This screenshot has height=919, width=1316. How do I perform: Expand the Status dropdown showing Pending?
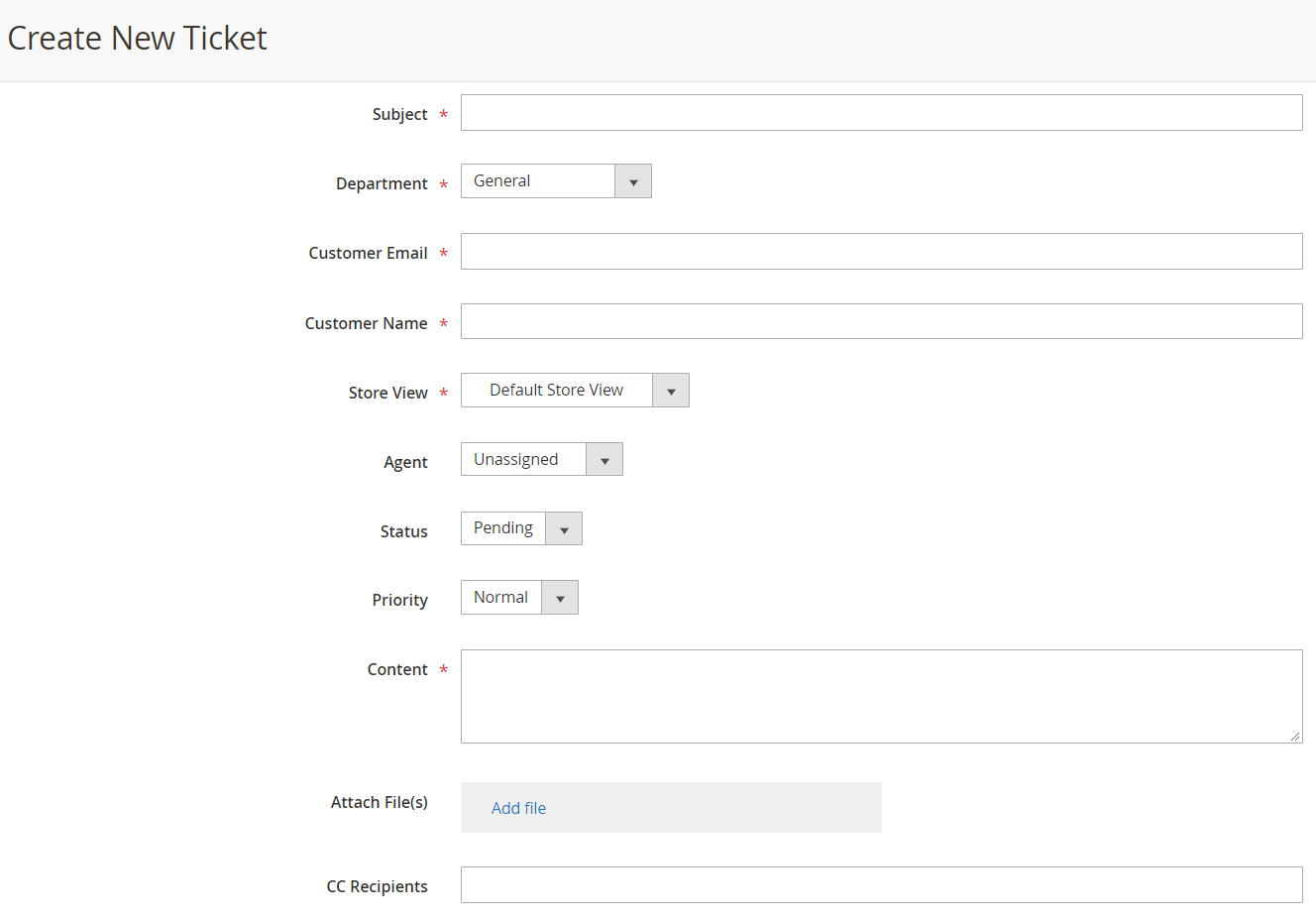coord(521,528)
